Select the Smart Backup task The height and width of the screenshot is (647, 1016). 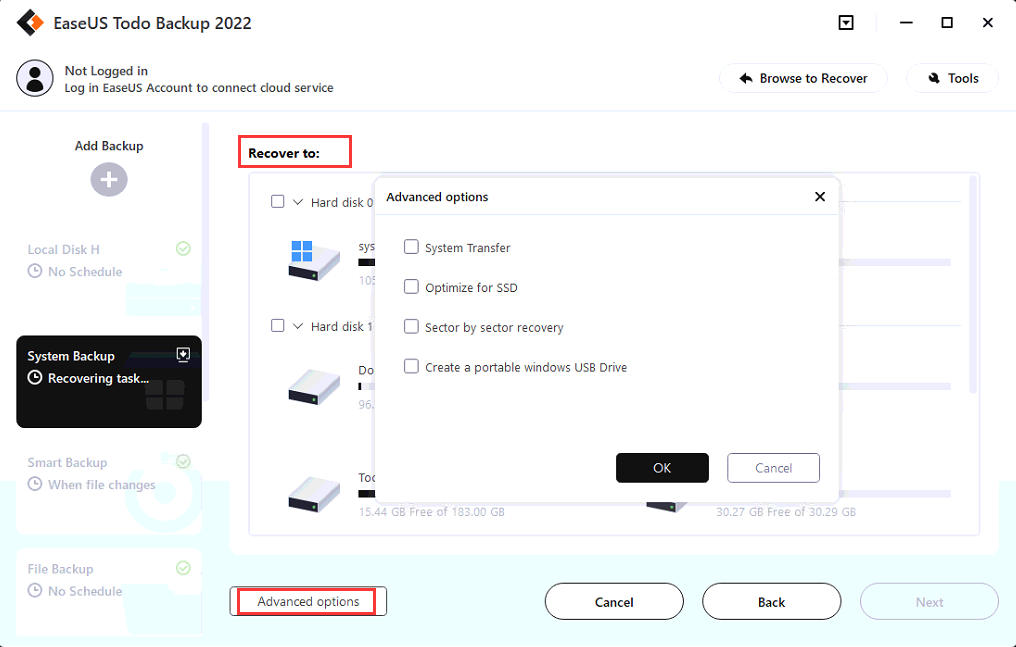coord(109,488)
